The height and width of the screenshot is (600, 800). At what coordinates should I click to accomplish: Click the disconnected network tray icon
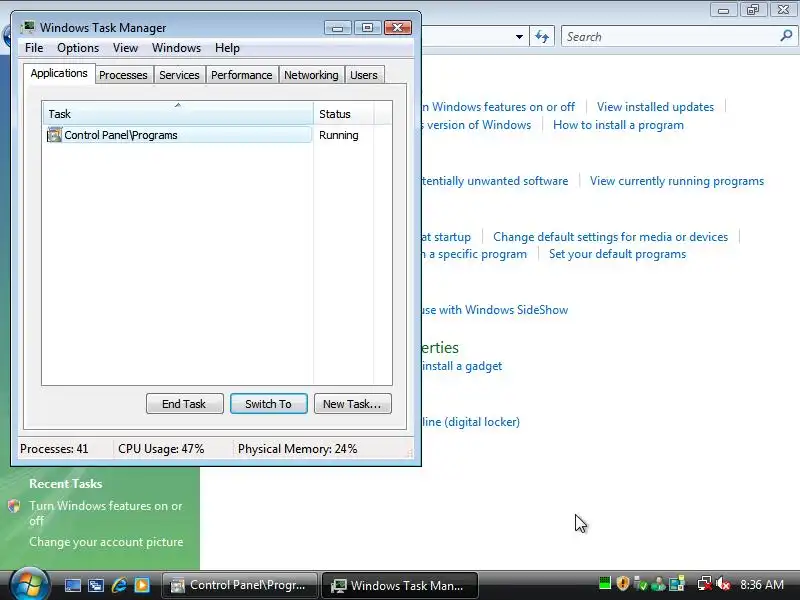point(705,584)
